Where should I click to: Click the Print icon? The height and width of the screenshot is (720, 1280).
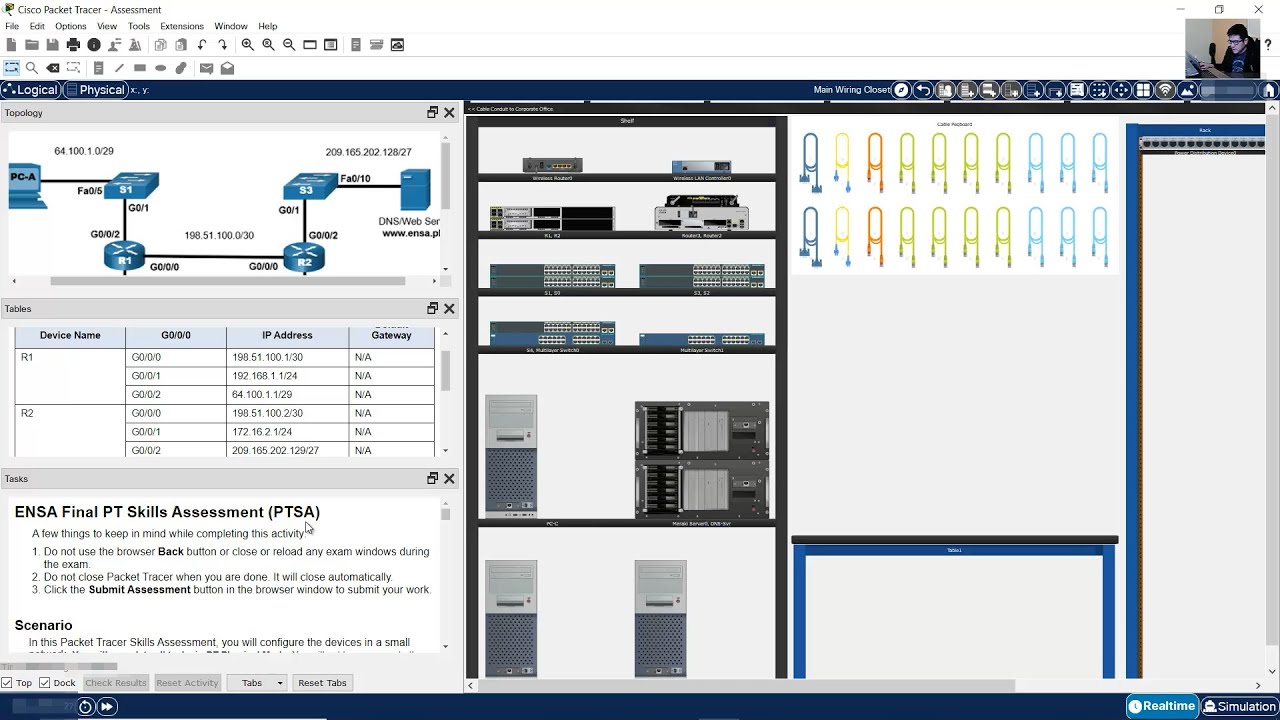(73, 45)
